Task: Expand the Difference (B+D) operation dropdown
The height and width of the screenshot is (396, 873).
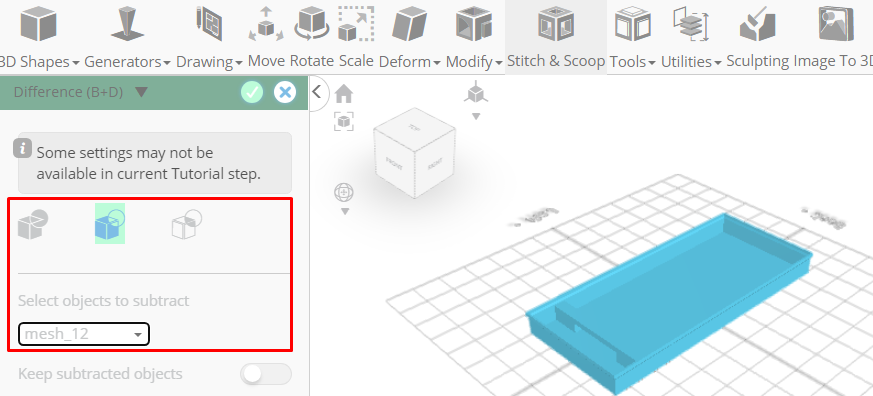Action: coord(141,92)
